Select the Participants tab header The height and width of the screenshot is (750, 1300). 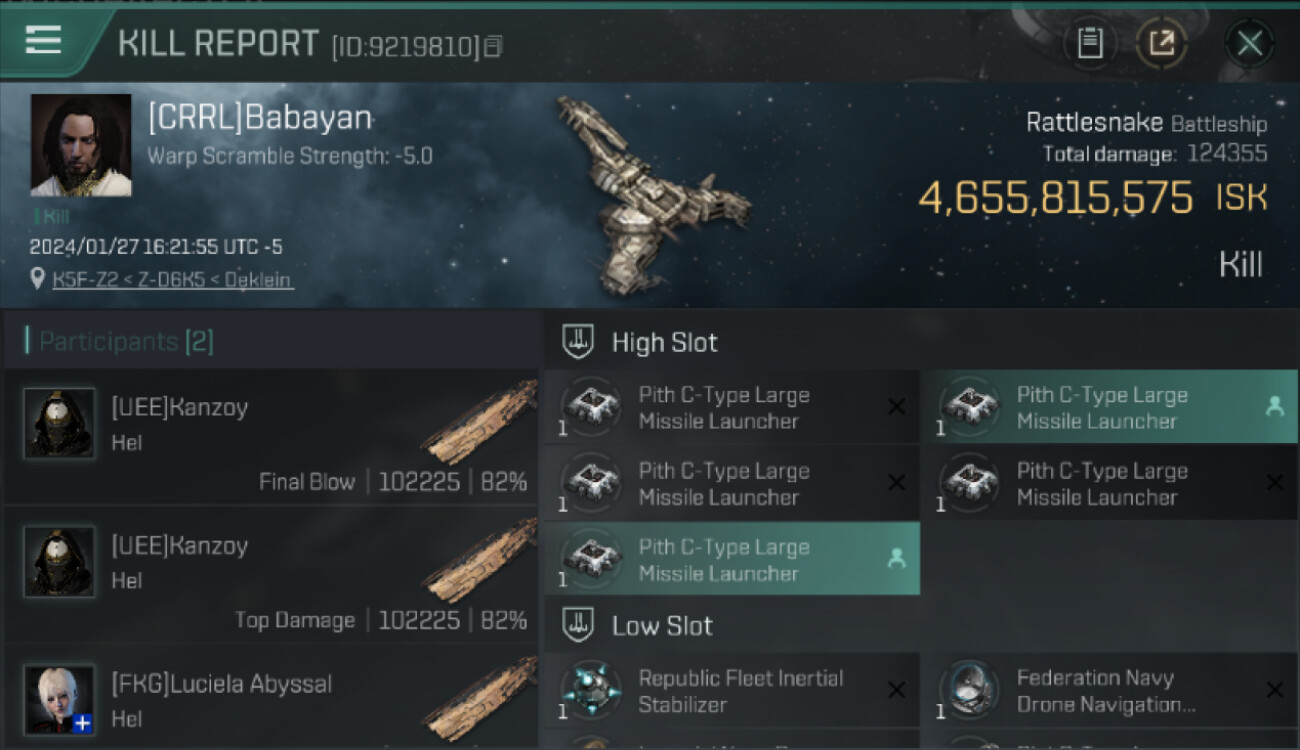tap(126, 342)
